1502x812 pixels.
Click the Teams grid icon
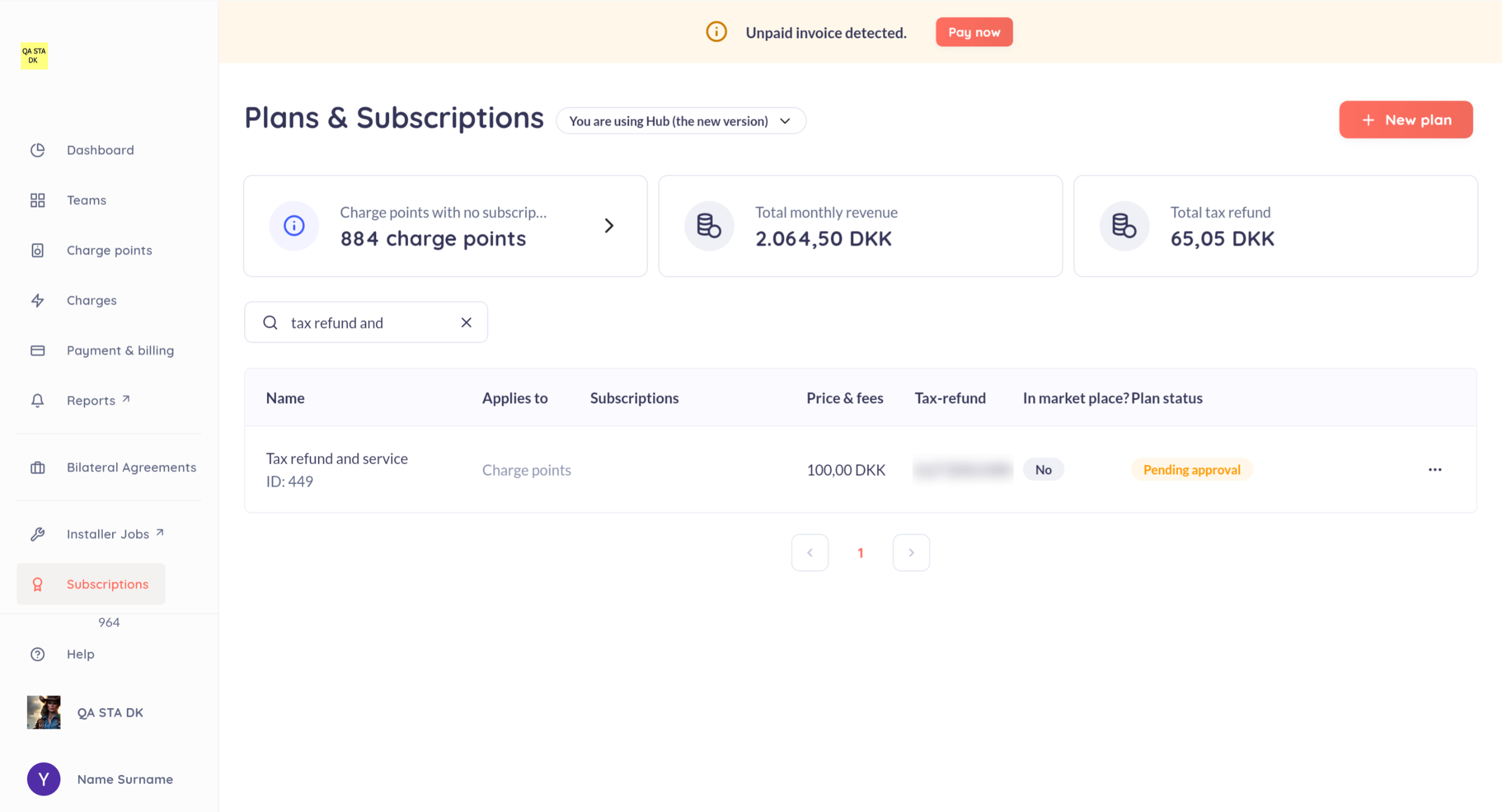(x=38, y=200)
